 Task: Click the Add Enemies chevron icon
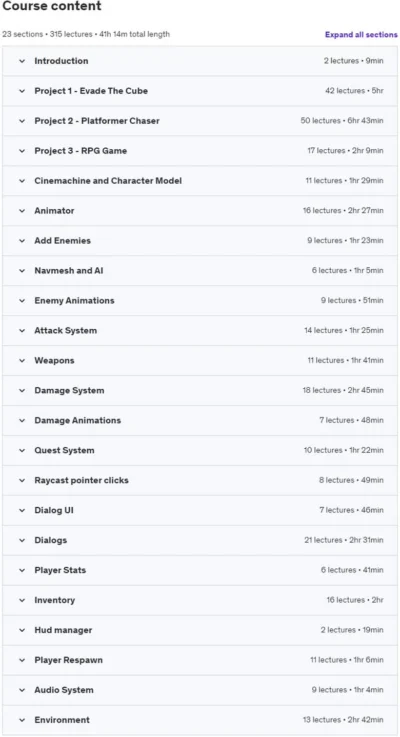pos(22,241)
